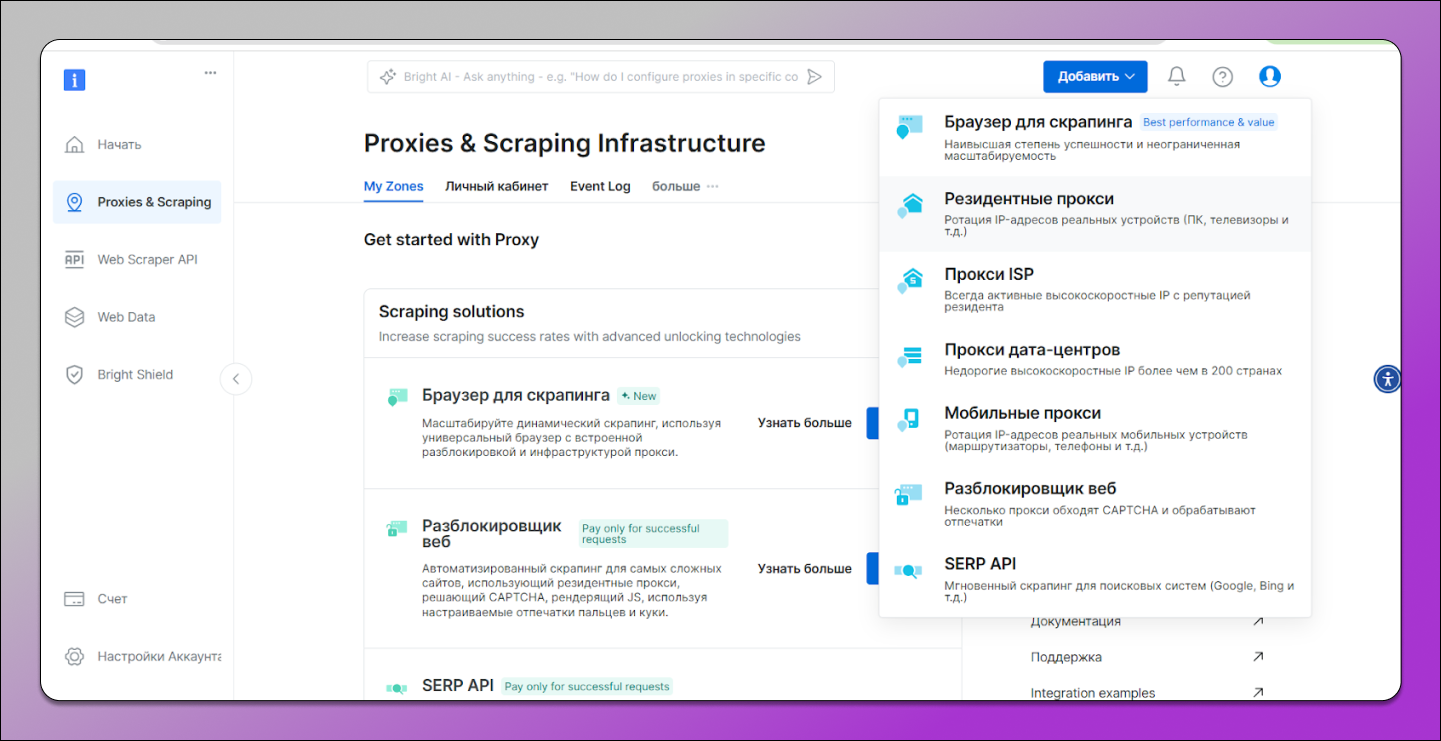The height and width of the screenshot is (741, 1441).
Task: Choose Прокси дата-центров in the add menu
Action: click(1095, 359)
